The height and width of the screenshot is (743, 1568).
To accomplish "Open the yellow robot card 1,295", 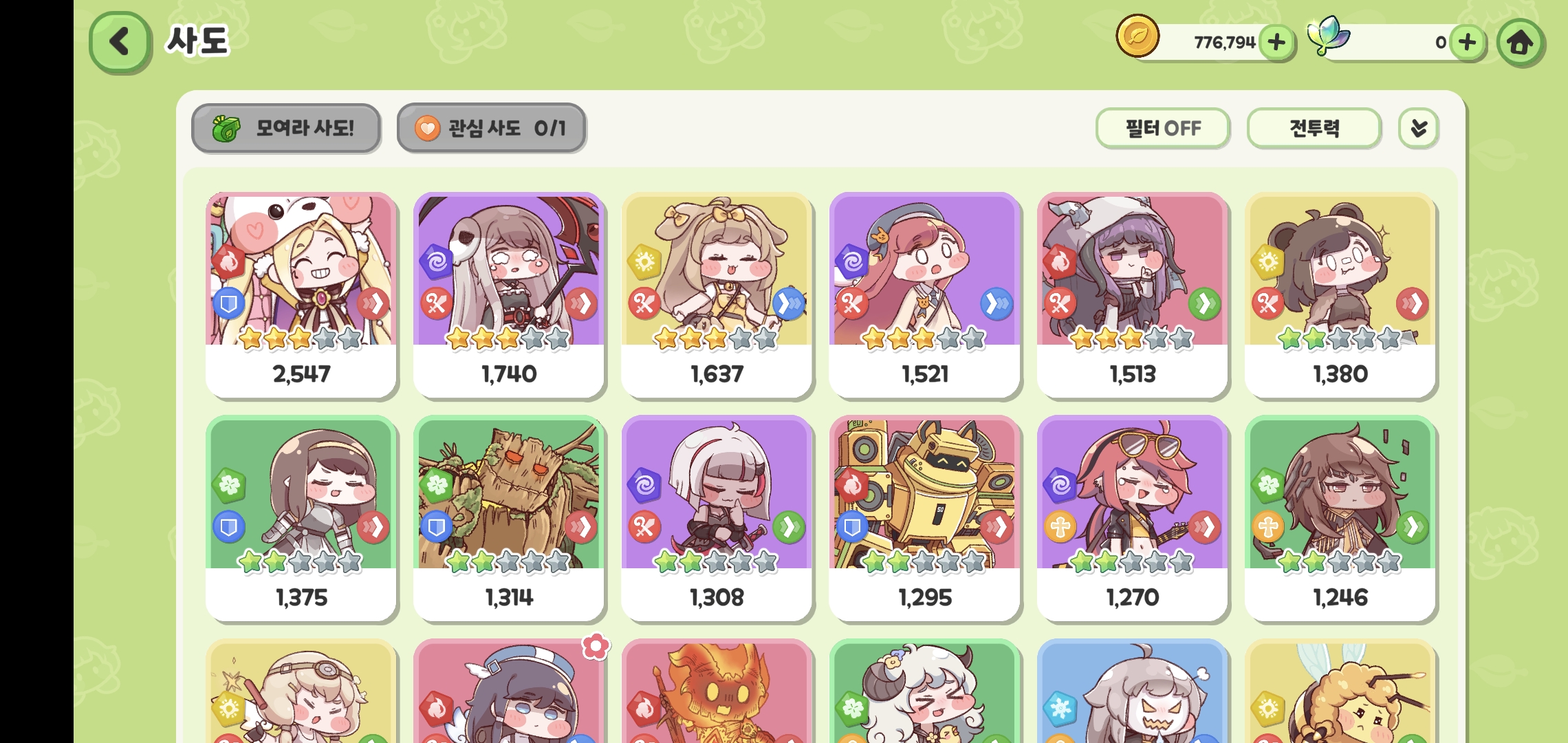I will pos(925,519).
